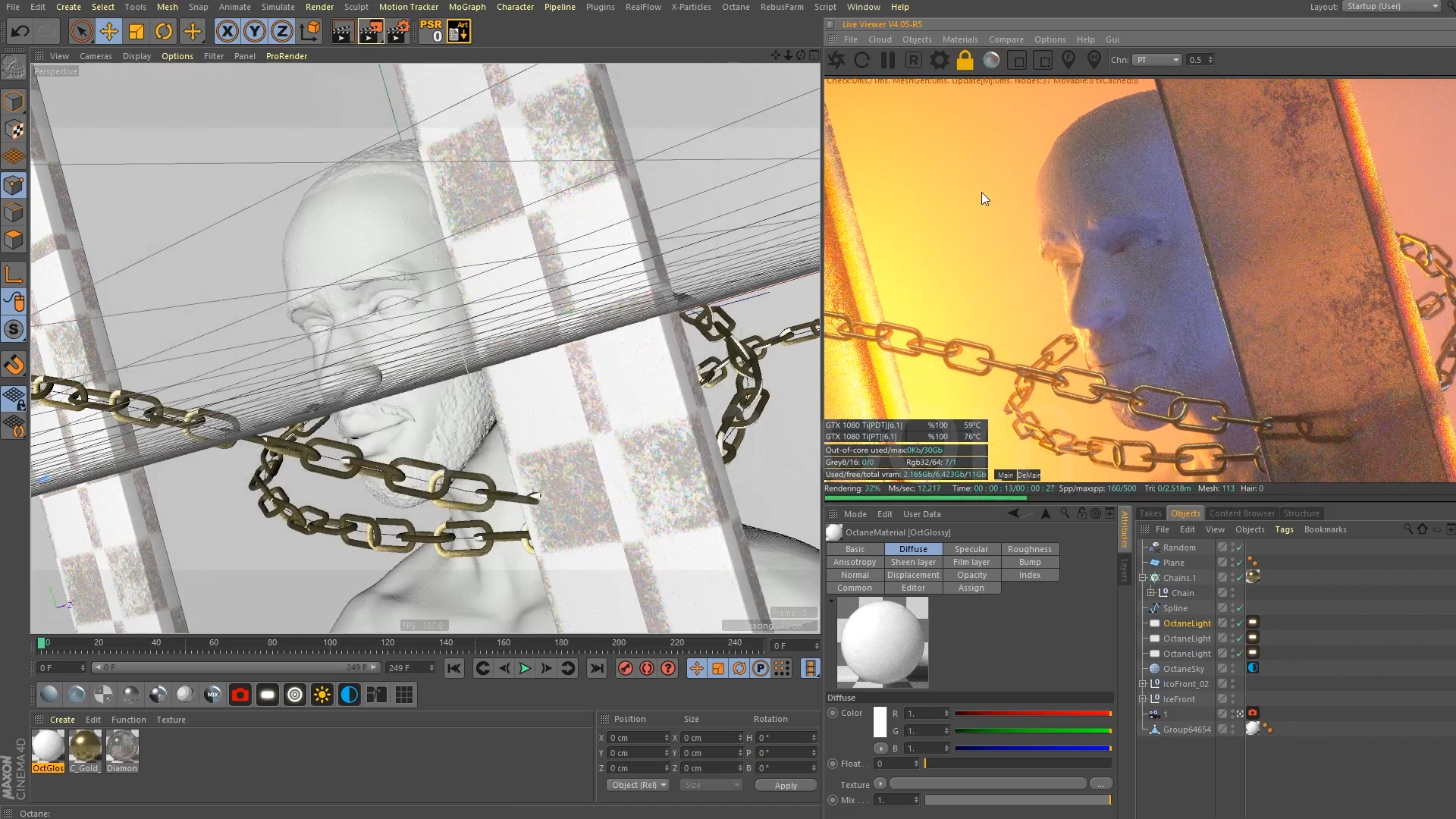Image resolution: width=1456 pixels, height=819 pixels.
Task: Click the Roughness material channel button
Action: (x=1029, y=549)
